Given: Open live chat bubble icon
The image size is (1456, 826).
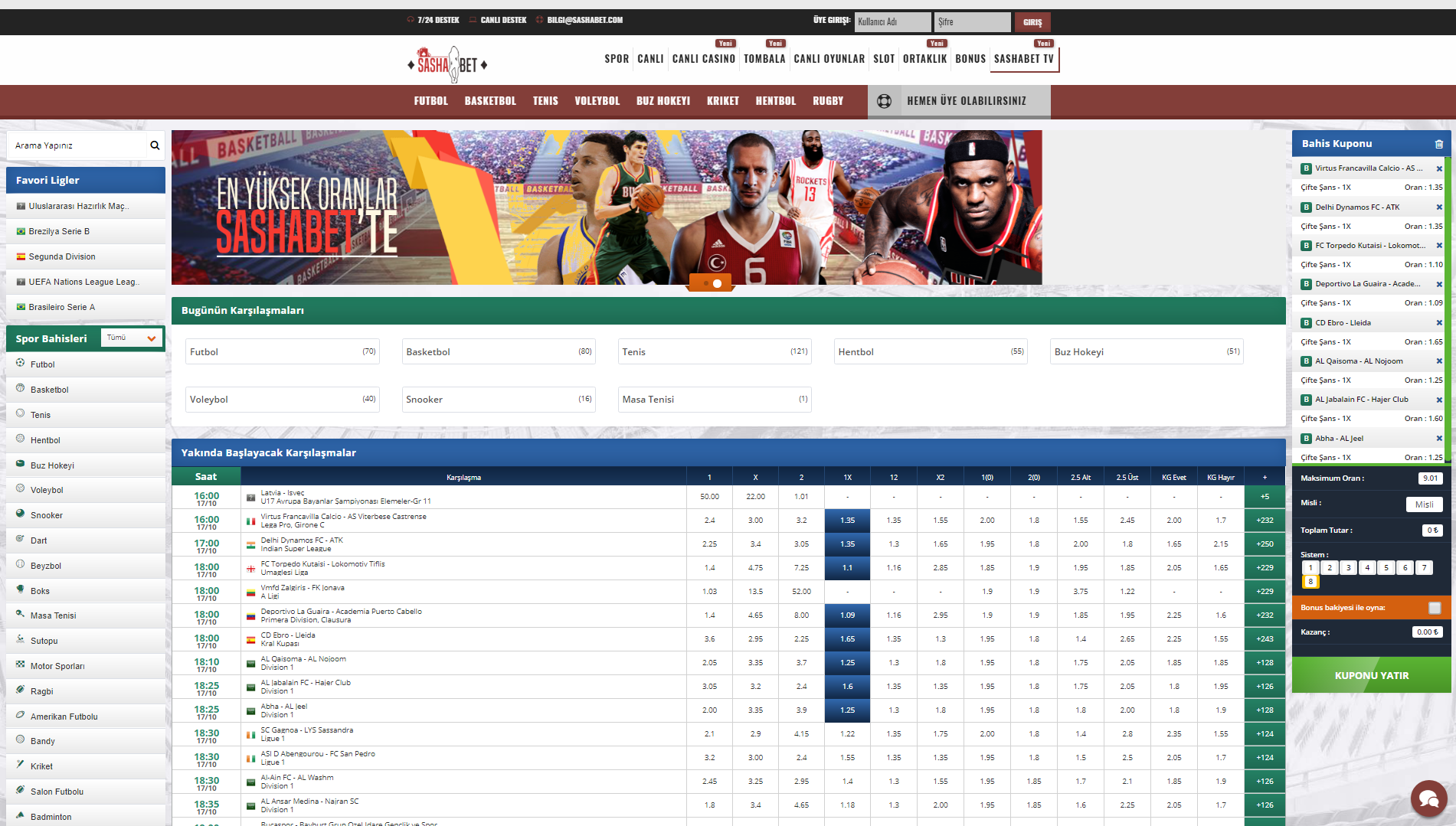Looking at the screenshot, I should [1428, 798].
